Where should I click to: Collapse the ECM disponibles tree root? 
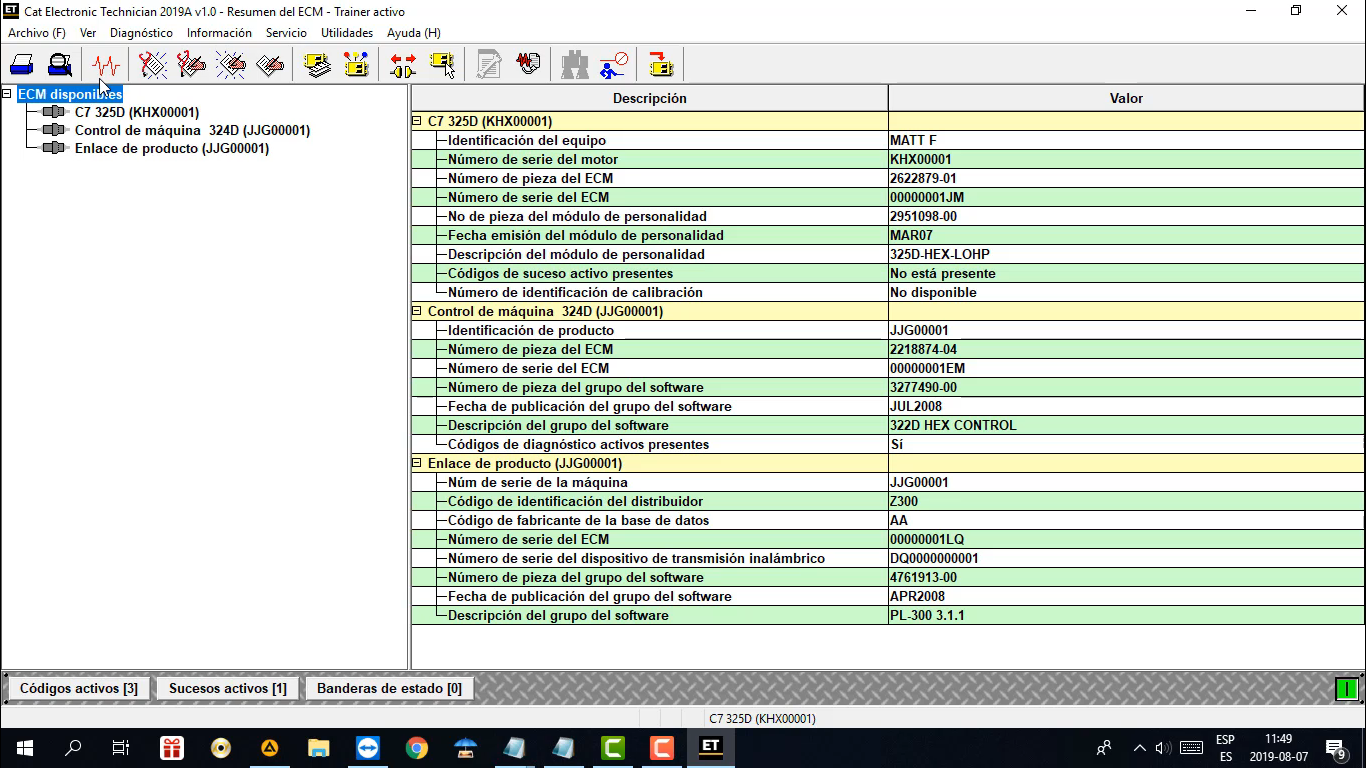(8, 94)
